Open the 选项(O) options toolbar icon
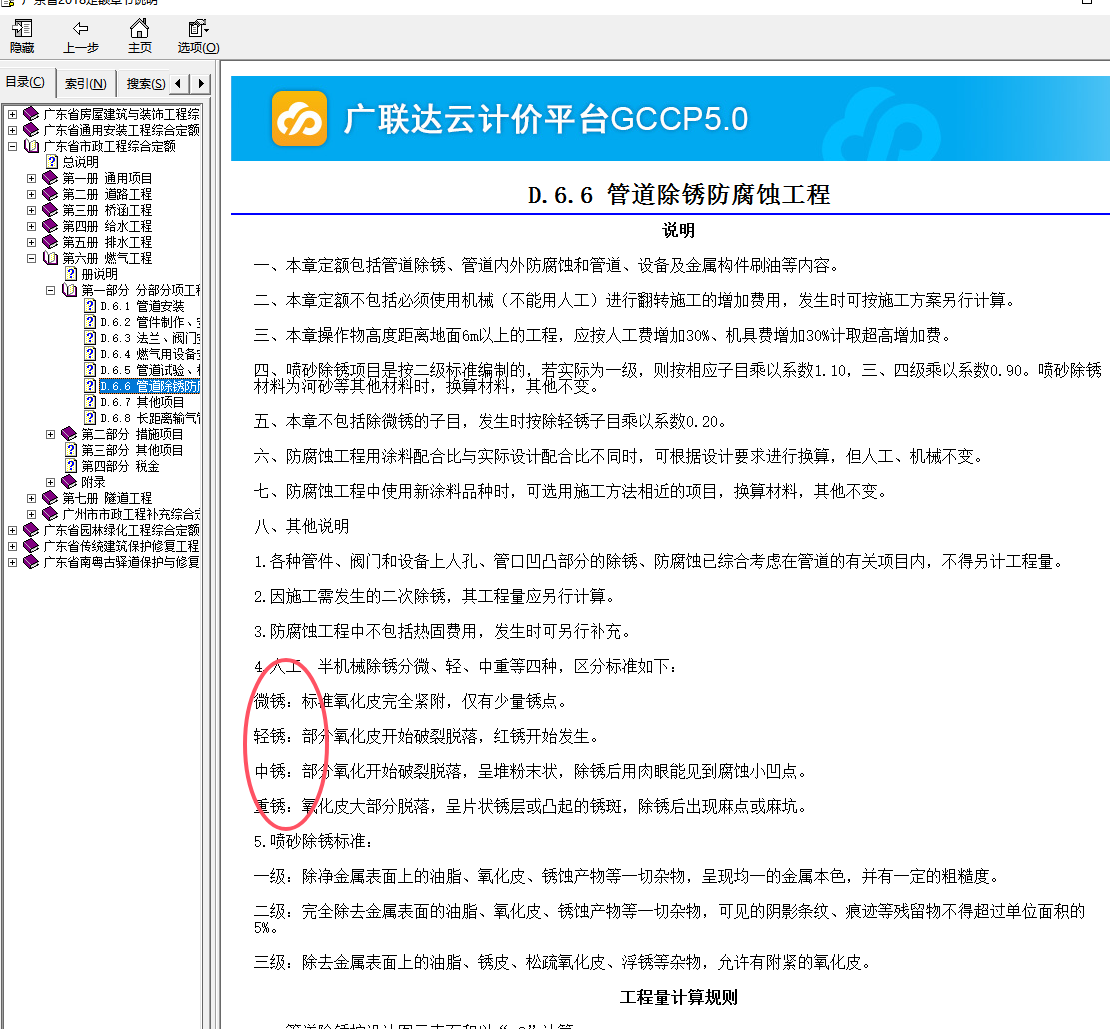This screenshot has height=1029, width=1110. (x=198, y=28)
